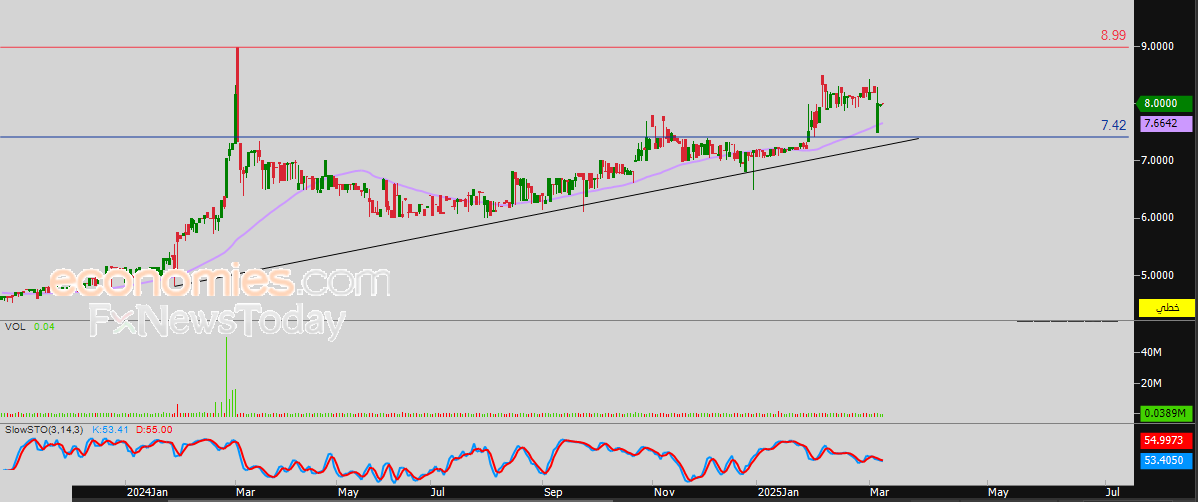Click the blue 7.42 support level label
Viewport: 1198px width, 502px height.
pyautogui.click(x=1114, y=125)
